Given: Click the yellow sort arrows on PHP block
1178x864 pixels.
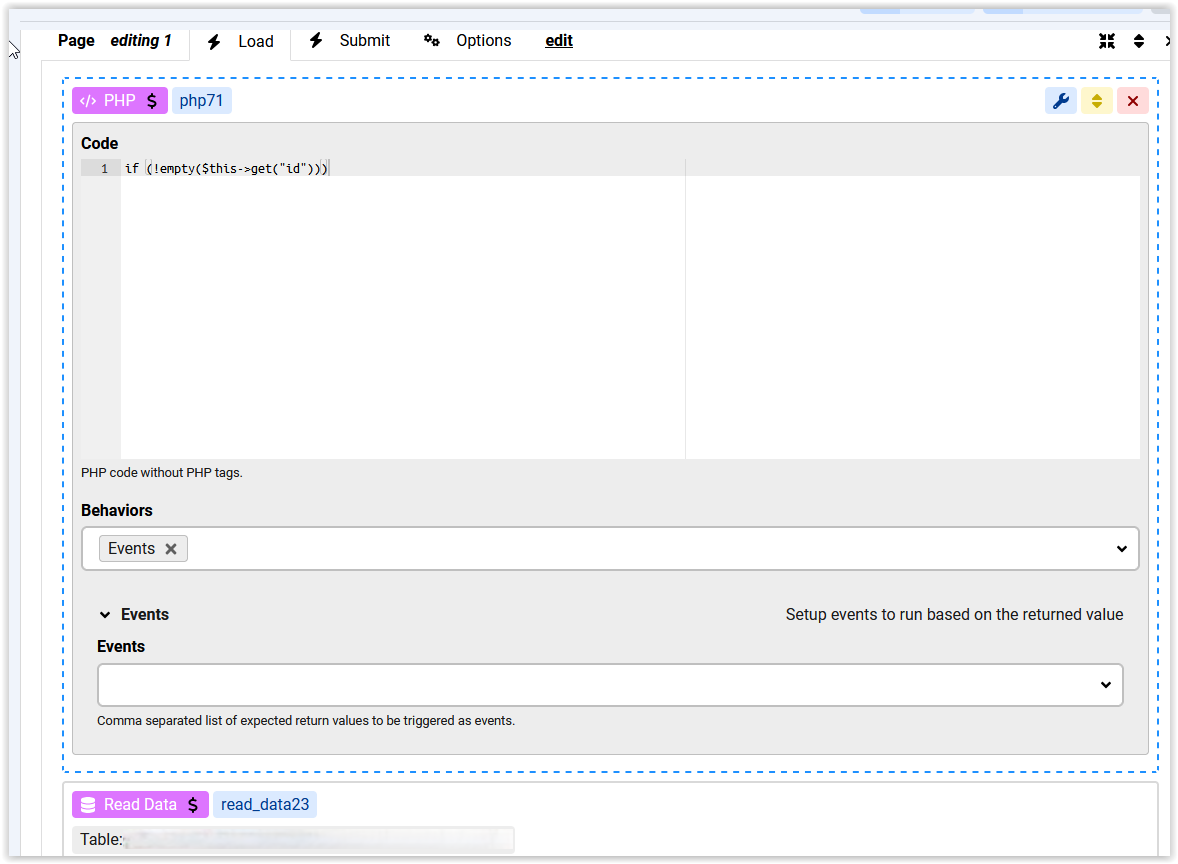Looking at the screenshot, I should coord(1096,101).
